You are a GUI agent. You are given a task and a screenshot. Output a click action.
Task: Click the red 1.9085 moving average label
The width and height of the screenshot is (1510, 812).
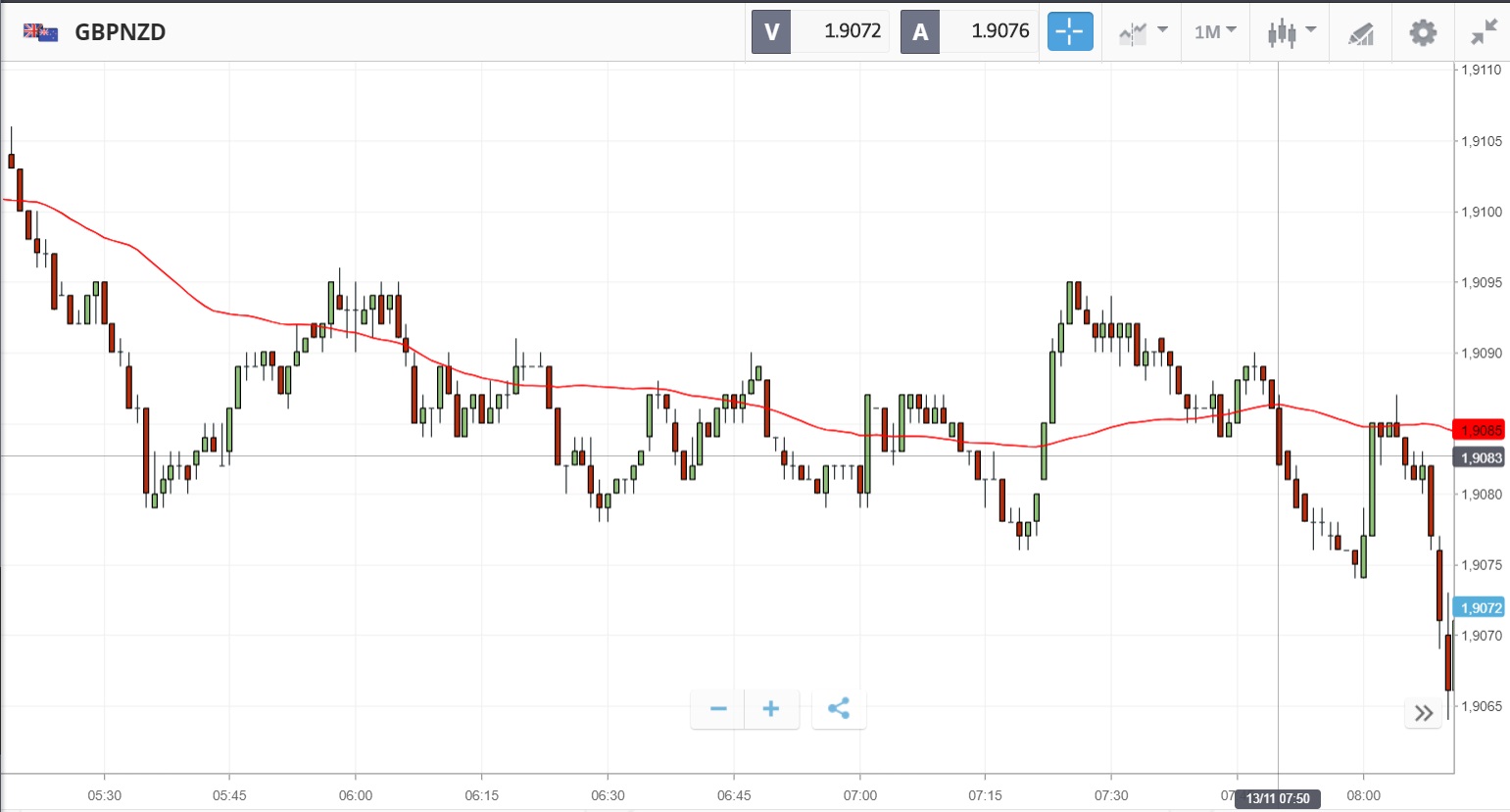click(x=1480, y=431)
